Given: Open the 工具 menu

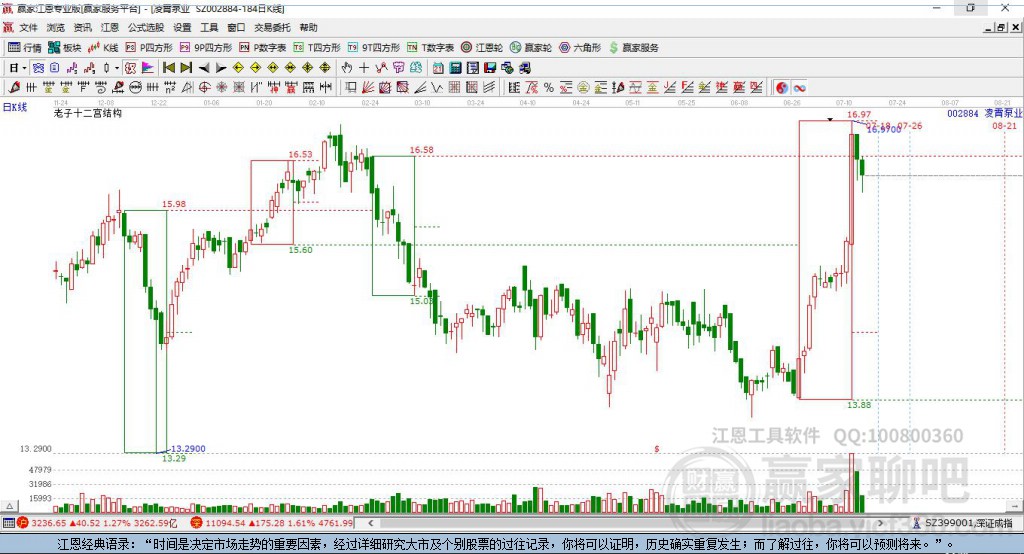Looking at the screenshot, I should pos(209,27).
